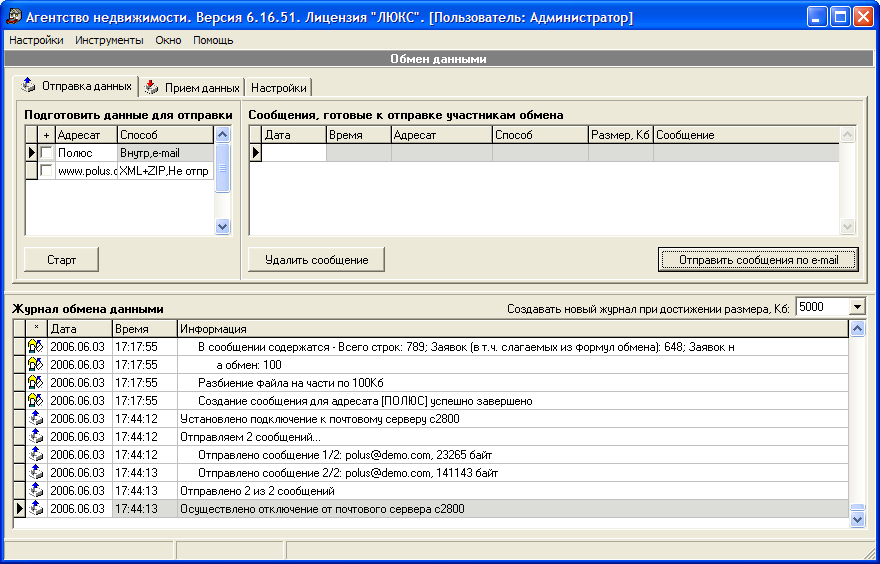Screen dimensions: 880x564
Task: Click up arrow of messages table scrollbar
Action: [847, 134]
